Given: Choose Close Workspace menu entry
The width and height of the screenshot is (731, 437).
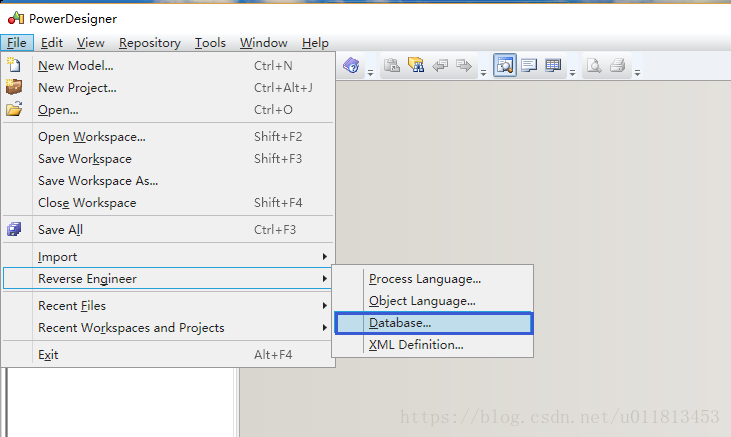Looking at the screenshot, I should point(168,202).
